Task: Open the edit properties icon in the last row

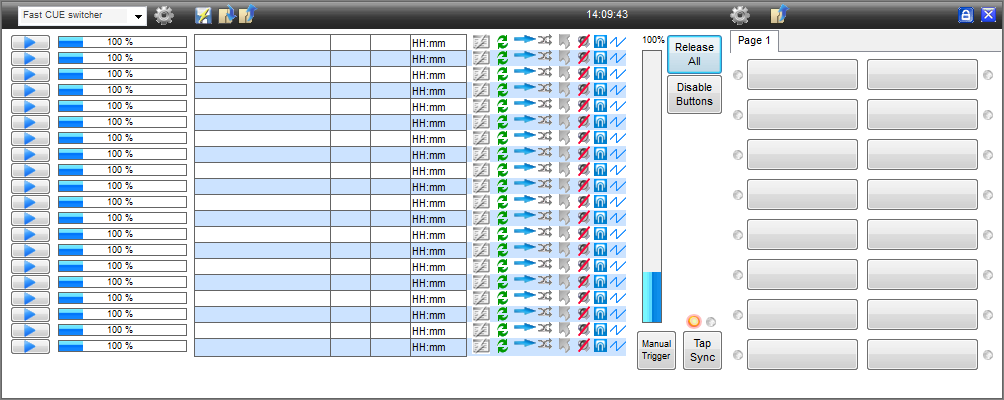Action: [x=481, y=346]
